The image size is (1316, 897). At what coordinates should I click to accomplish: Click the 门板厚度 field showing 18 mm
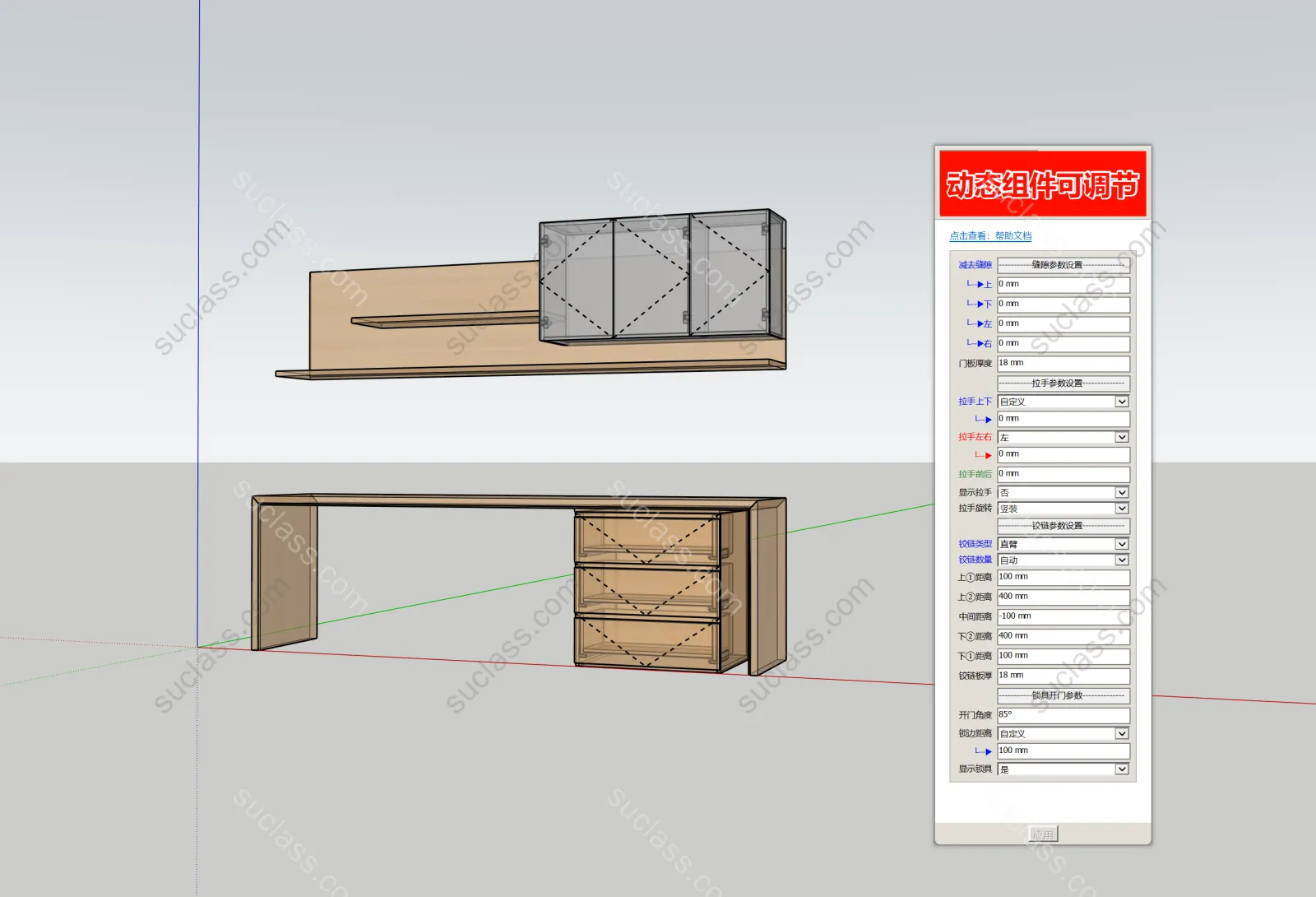[1063, 364]
